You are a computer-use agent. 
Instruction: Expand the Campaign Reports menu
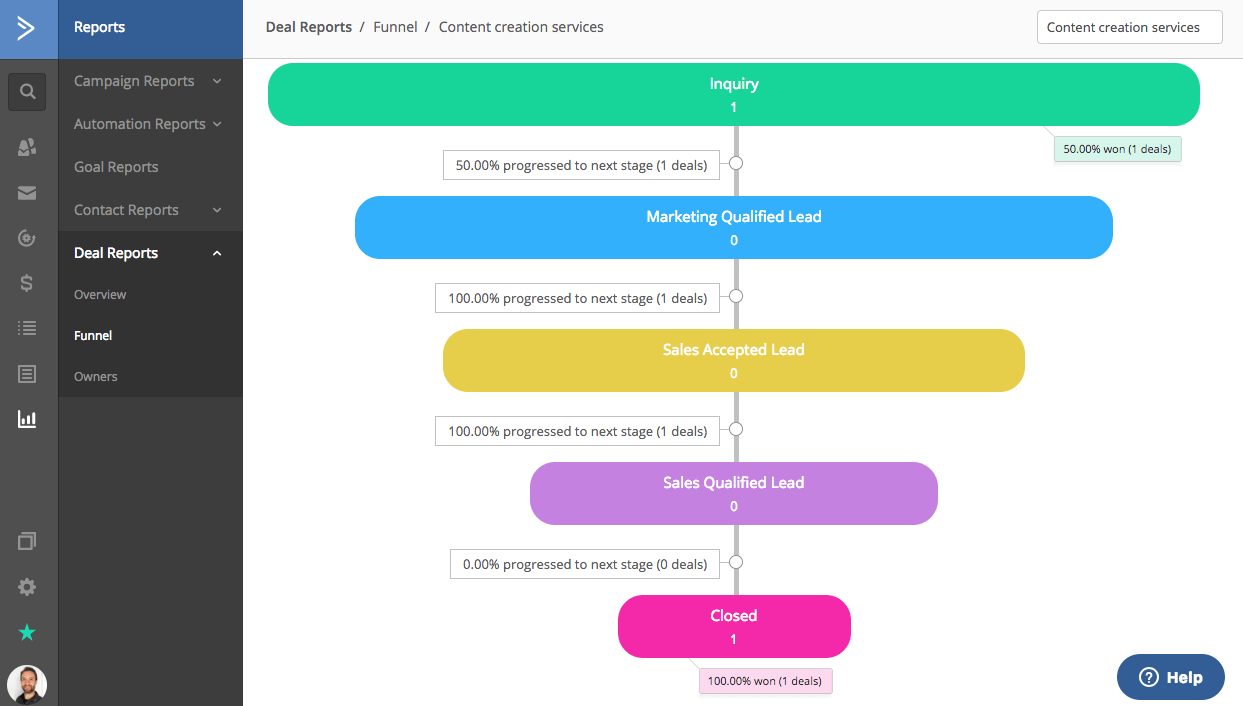pos(148,81)
